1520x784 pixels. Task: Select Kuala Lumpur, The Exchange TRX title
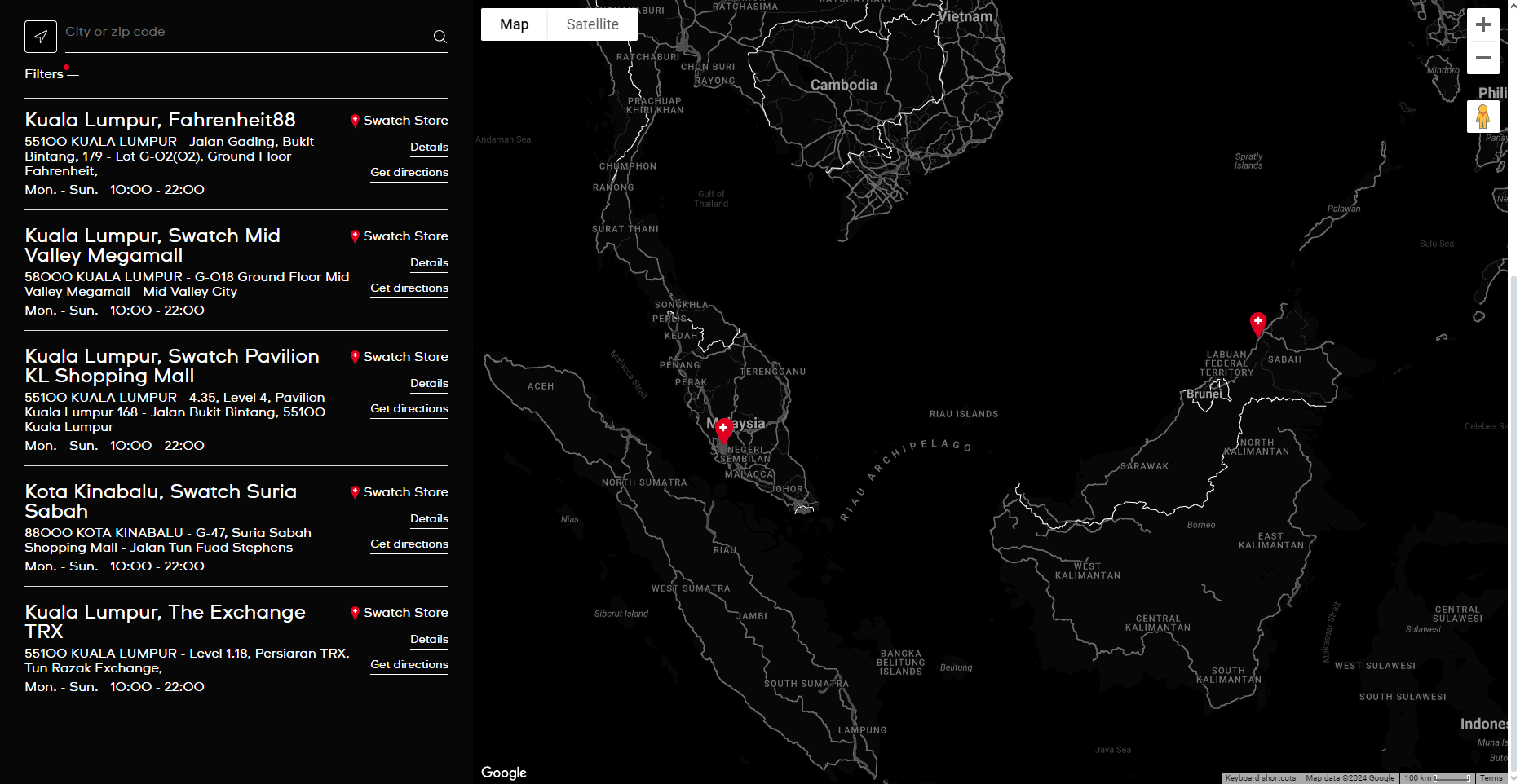pos(165,622)
